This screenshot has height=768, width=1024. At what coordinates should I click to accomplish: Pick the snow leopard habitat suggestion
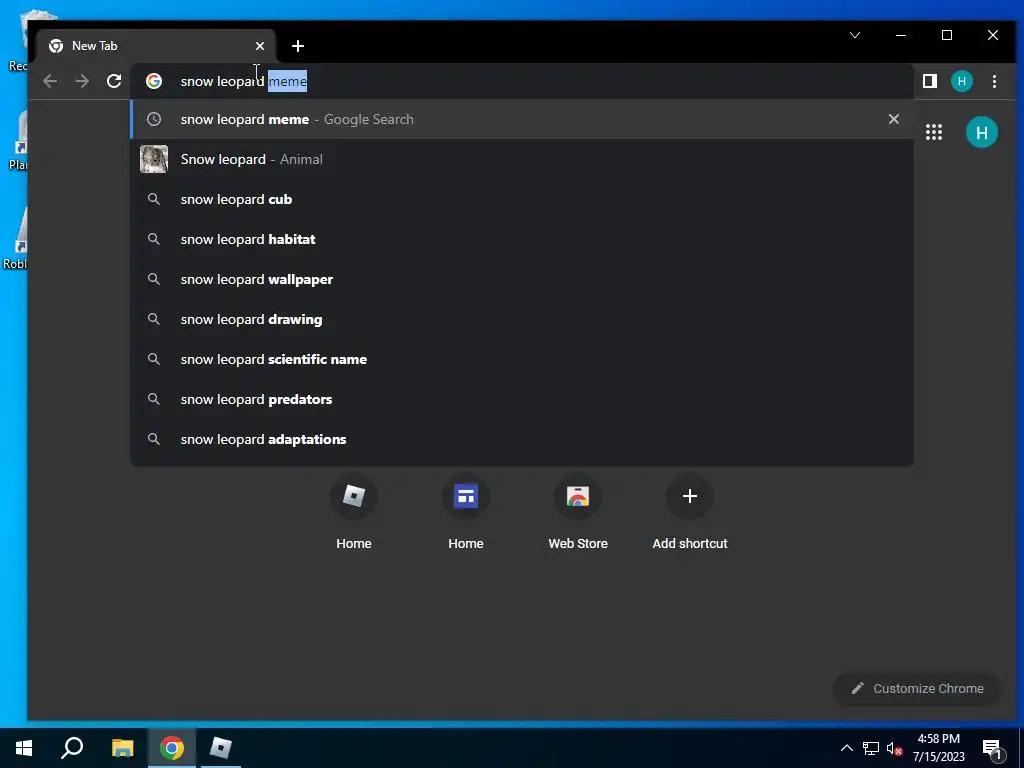point(522,239)
